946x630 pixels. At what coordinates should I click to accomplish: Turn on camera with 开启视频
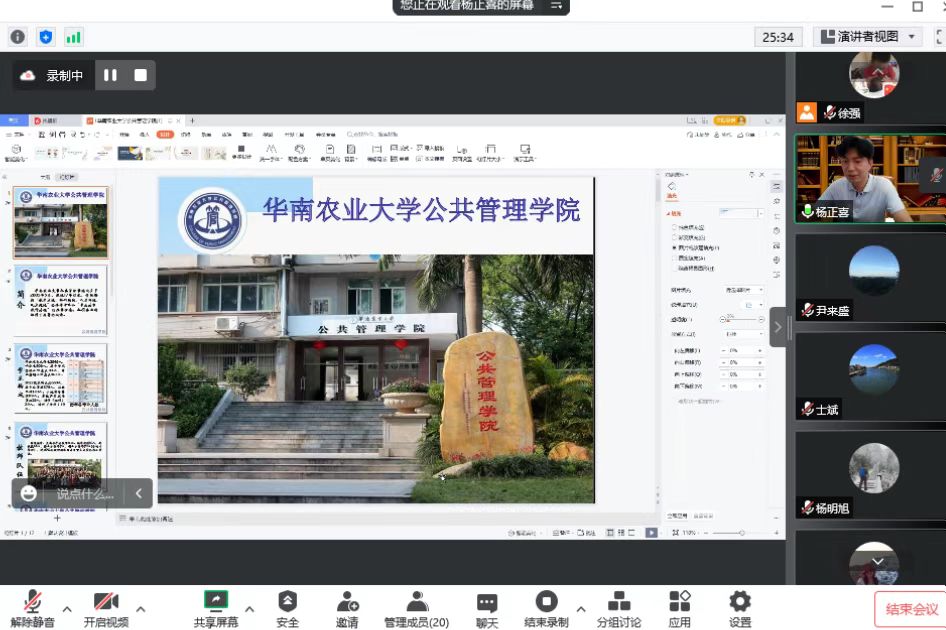click(x=106, y=608)
